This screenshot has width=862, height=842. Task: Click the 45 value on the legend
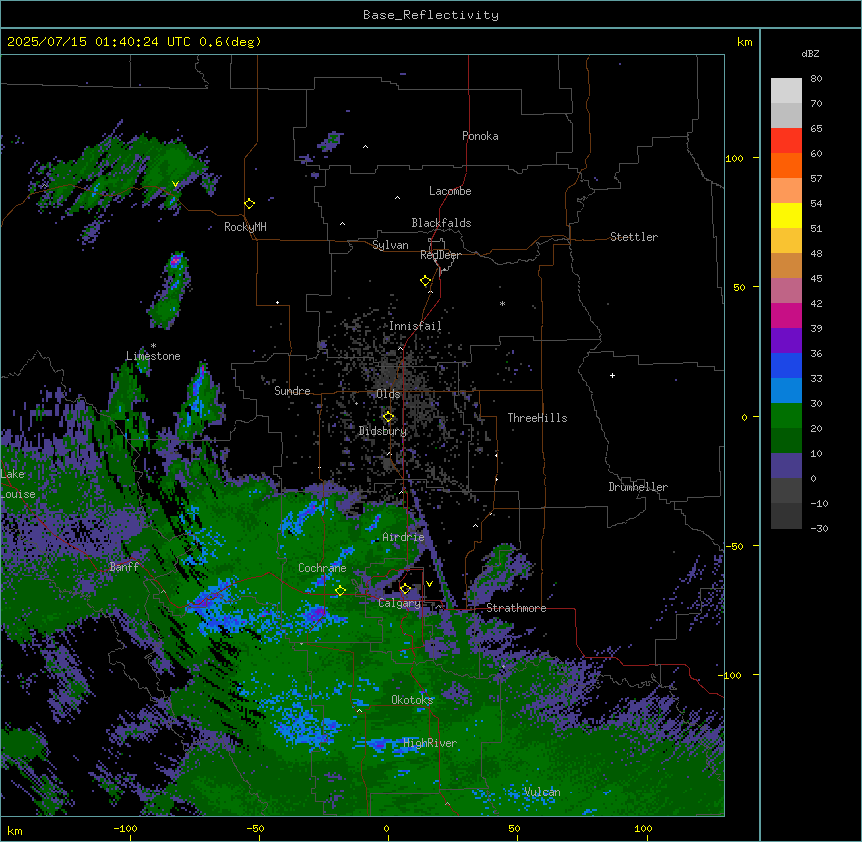tap(816, 279)
